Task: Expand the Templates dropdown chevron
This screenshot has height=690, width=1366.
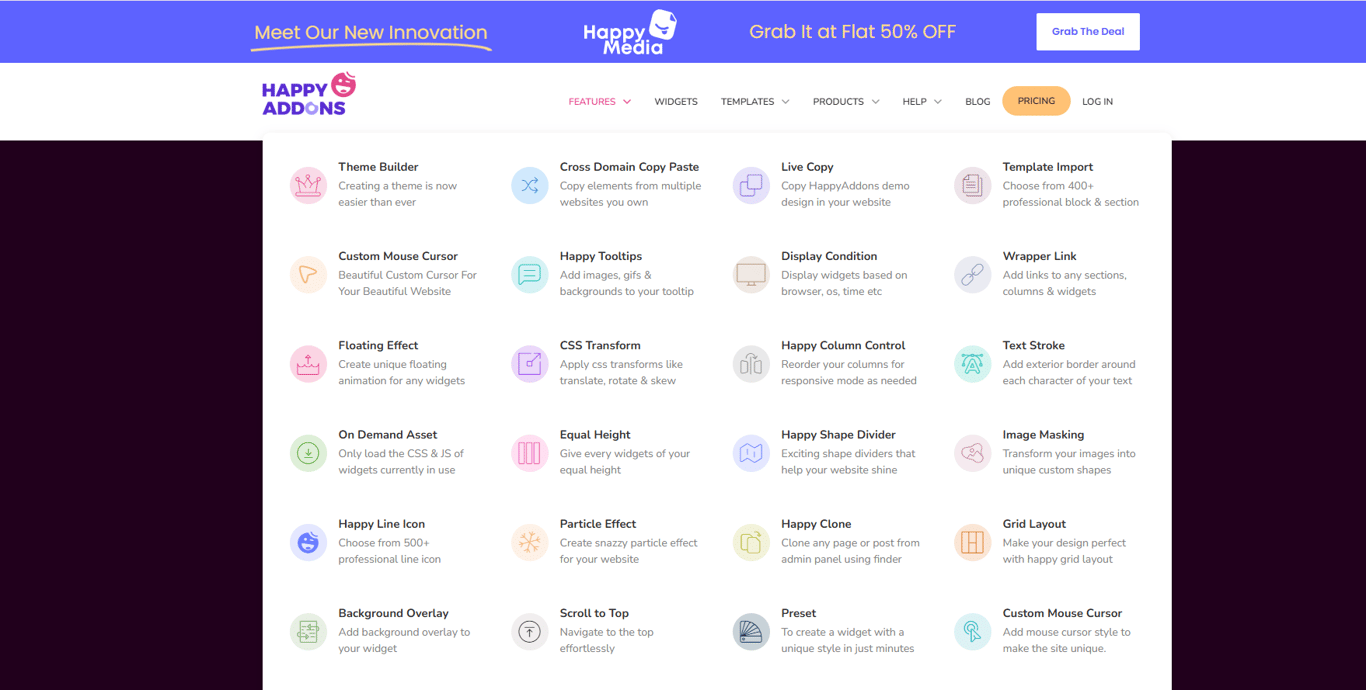Action: 785,102
